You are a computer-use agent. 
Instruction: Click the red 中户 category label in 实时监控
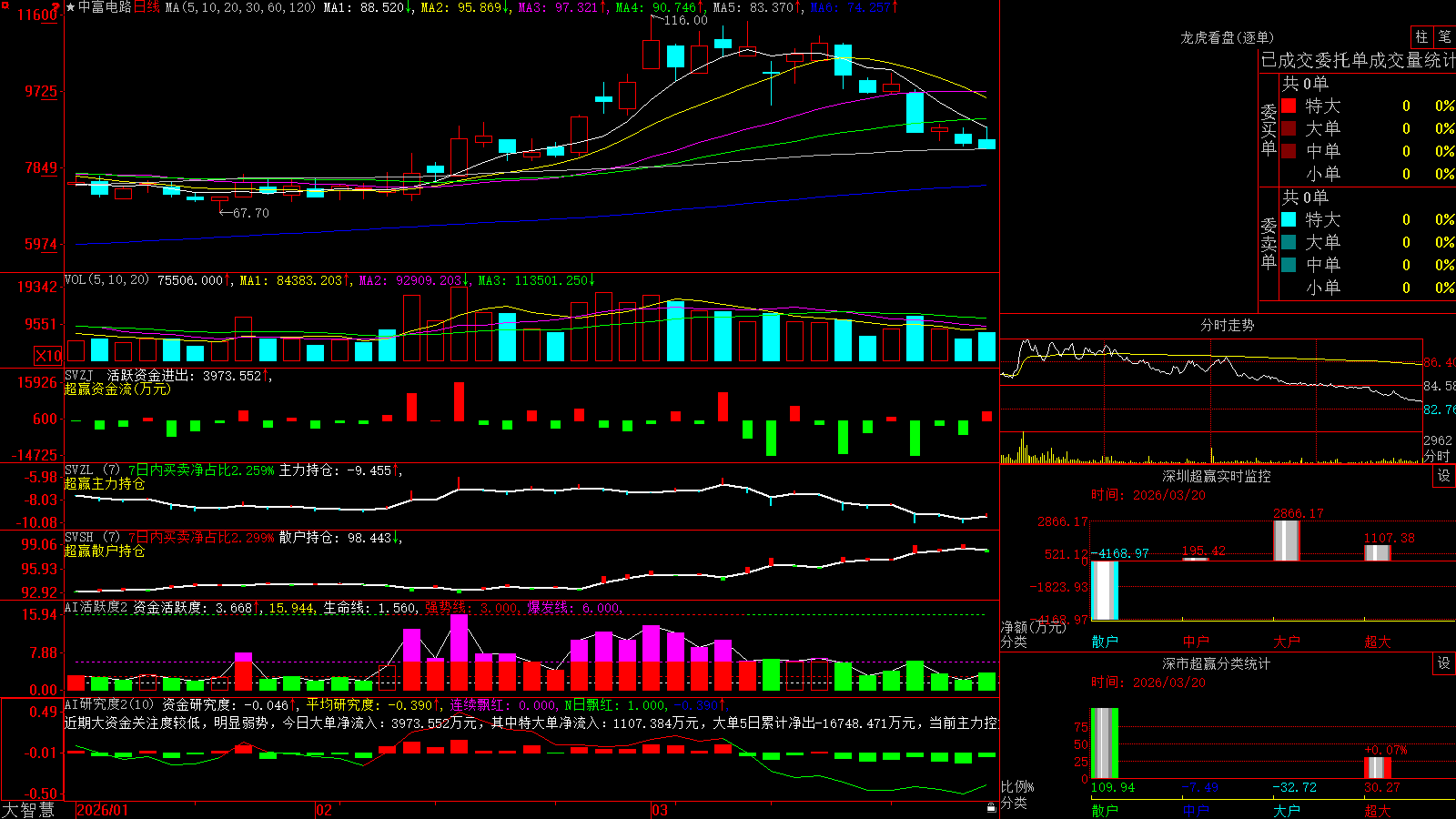click(1196, 642)
